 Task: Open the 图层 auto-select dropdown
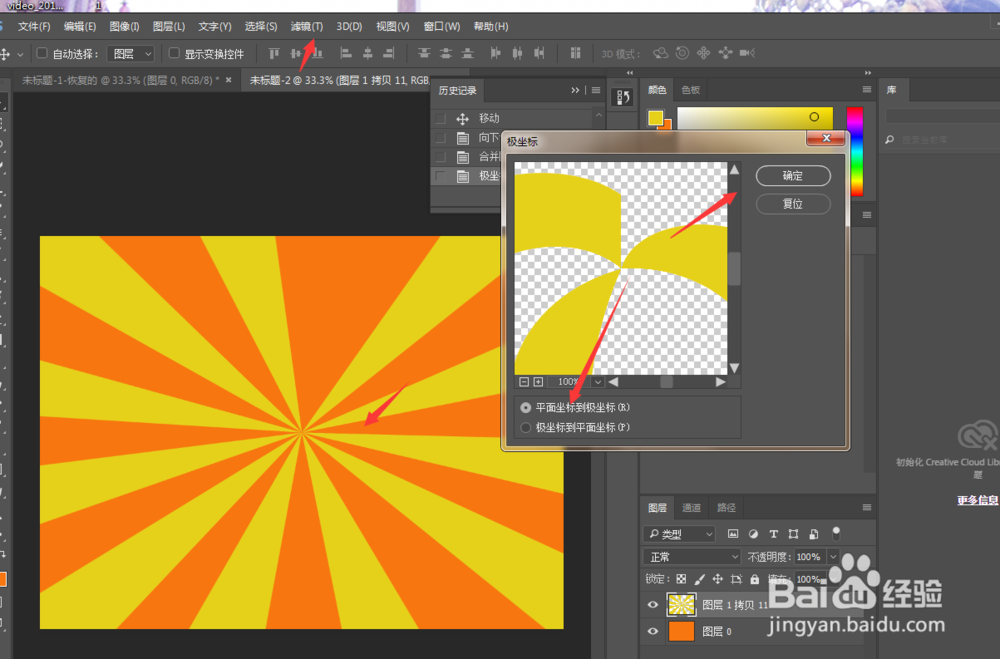[x=131, y=54]
